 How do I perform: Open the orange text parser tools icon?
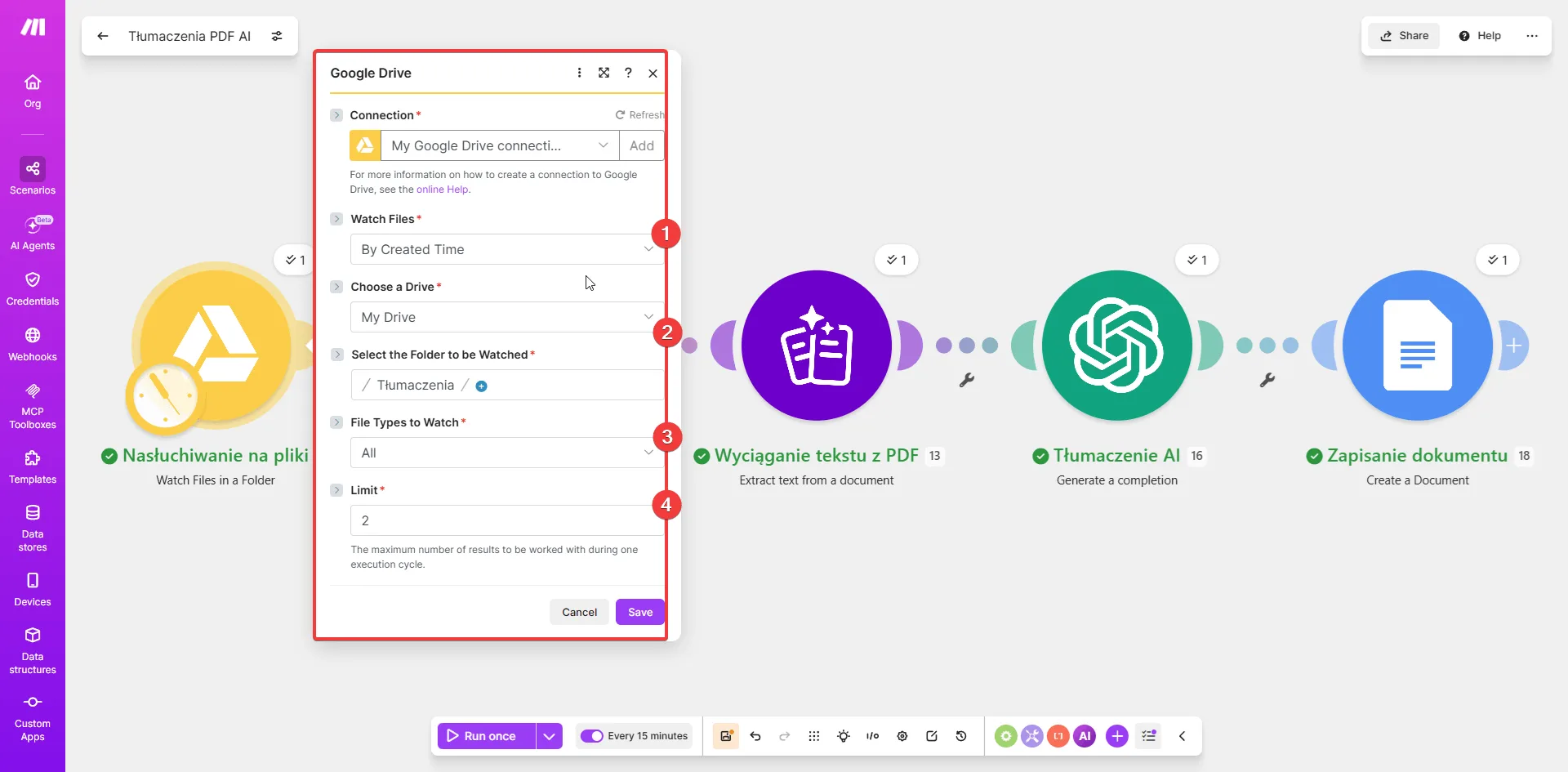point(1058,736)
